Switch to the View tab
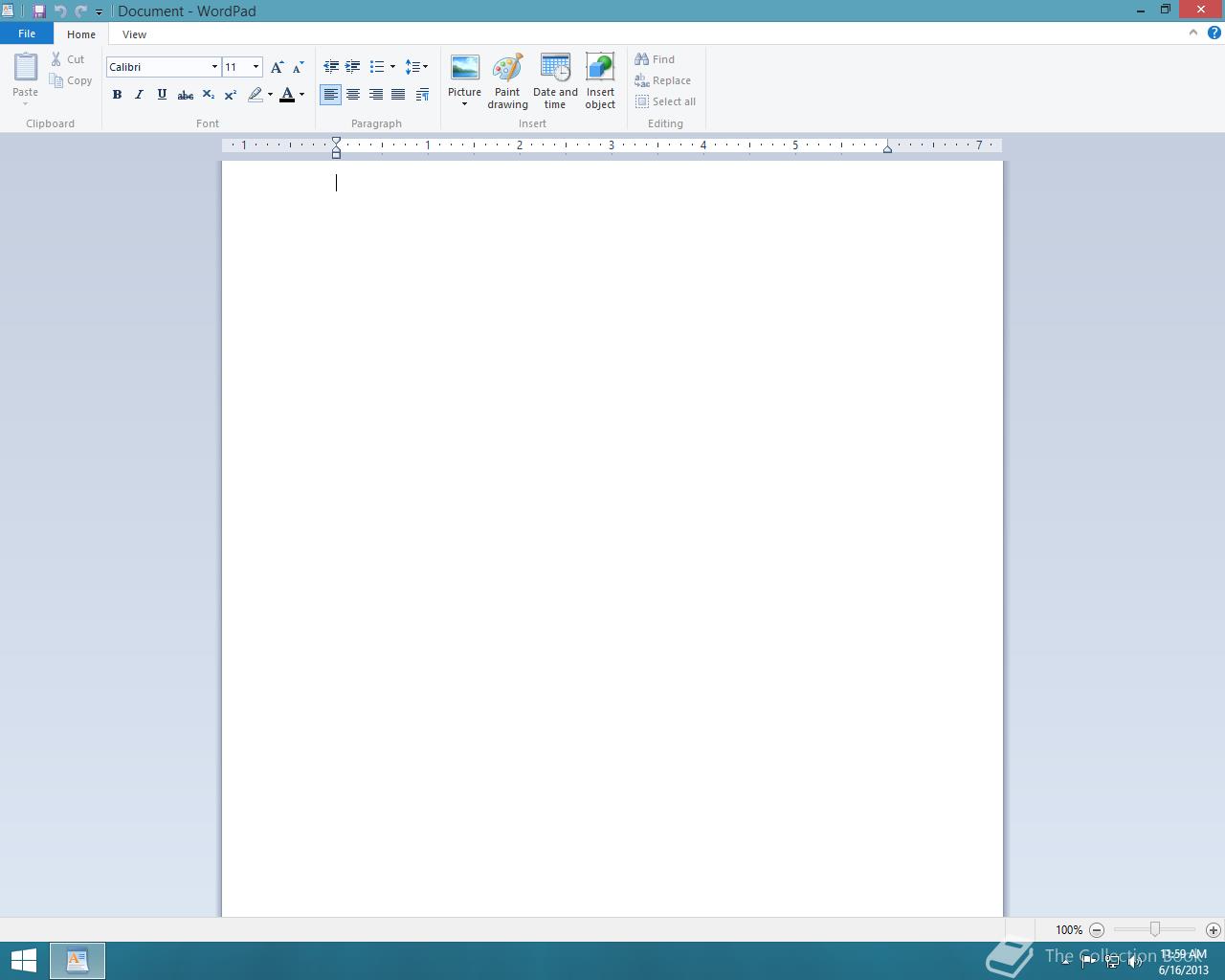 tap(134, 34)
